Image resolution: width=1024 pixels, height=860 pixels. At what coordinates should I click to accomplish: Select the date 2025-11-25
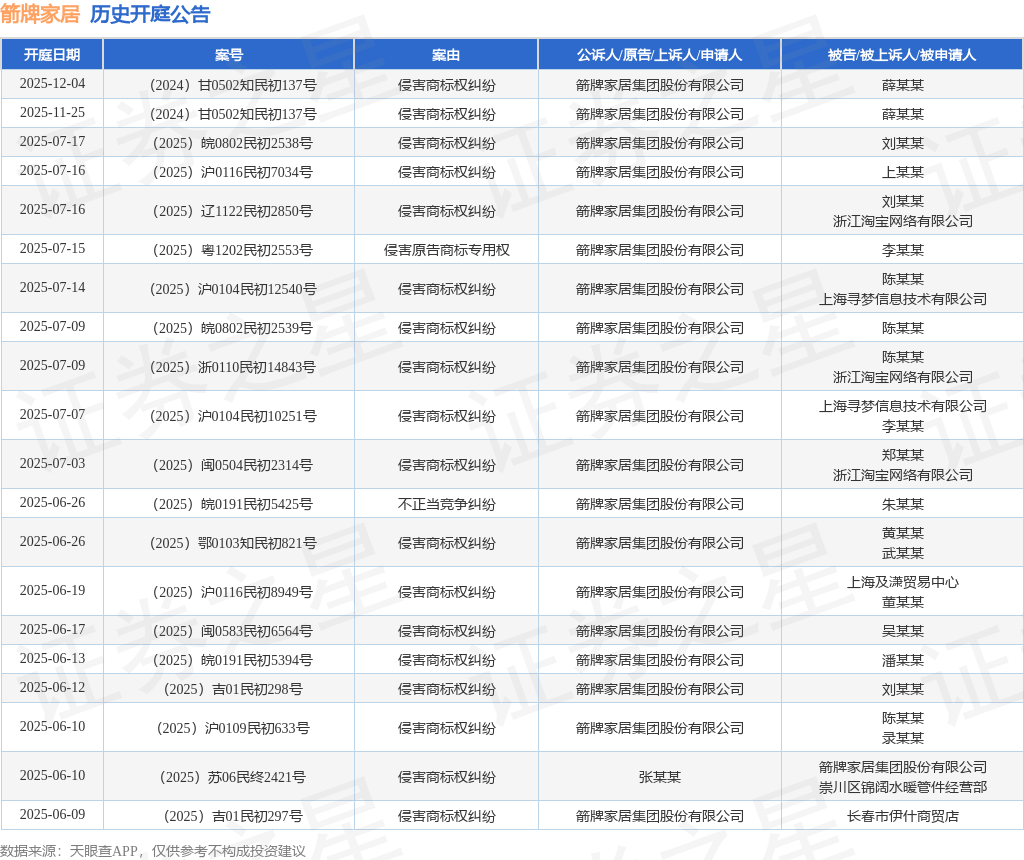coord(52,113)
